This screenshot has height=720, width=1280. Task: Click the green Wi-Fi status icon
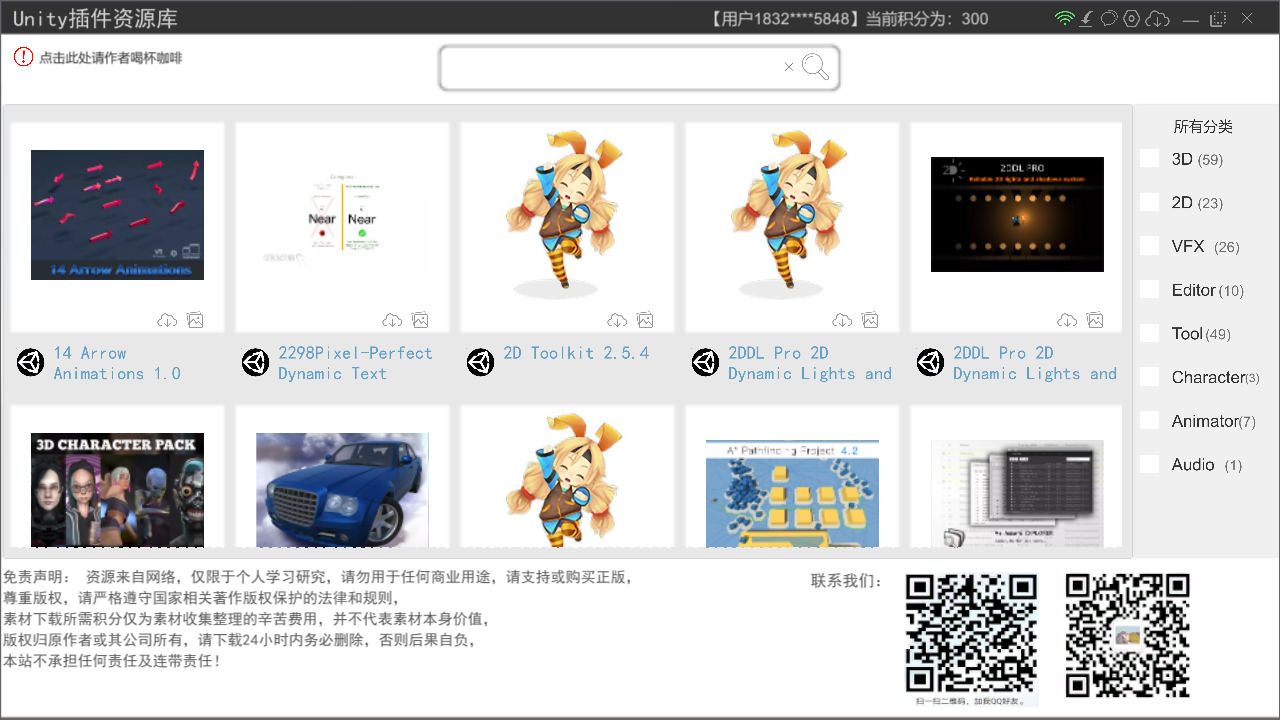tap(1065, 18)
